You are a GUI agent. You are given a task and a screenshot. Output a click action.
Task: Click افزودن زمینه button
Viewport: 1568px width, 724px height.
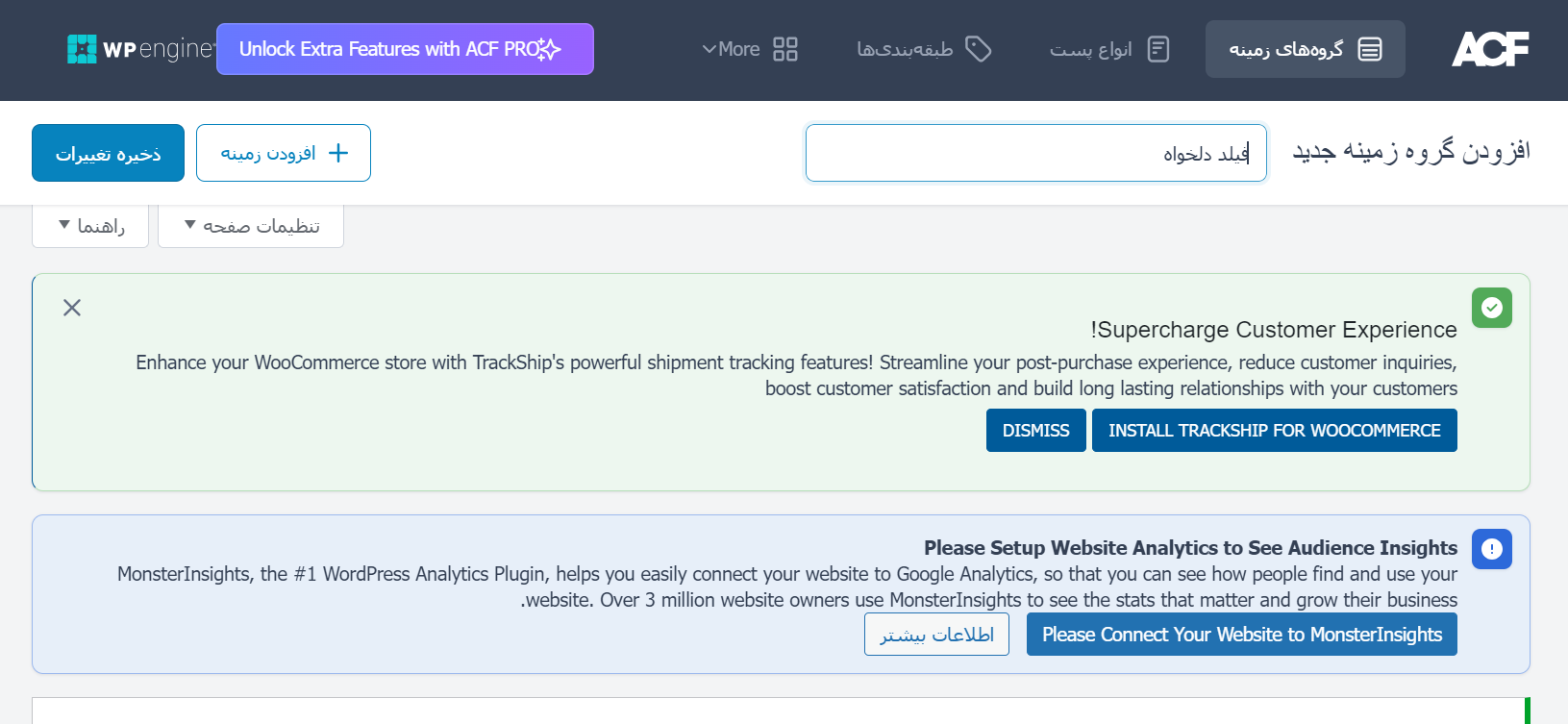pos(284,153)
